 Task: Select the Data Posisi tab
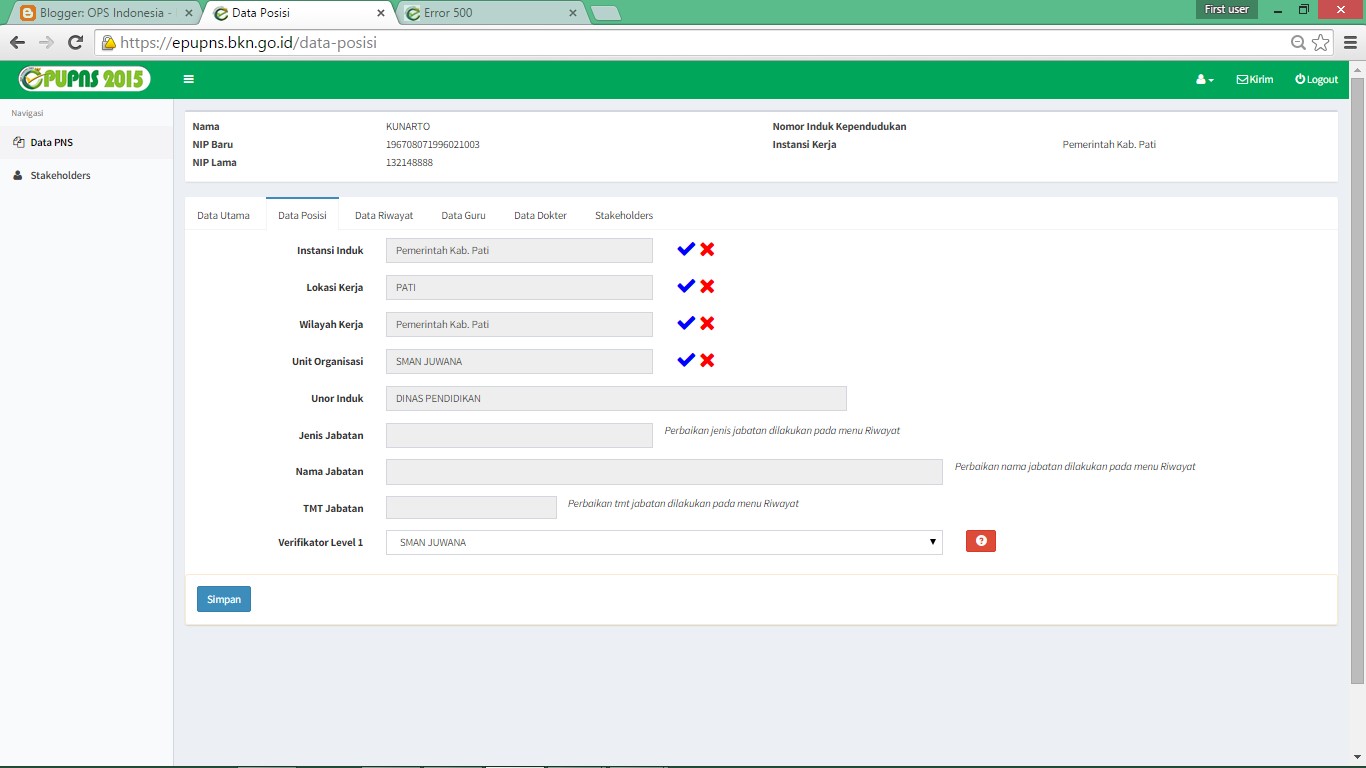(302, 215)
